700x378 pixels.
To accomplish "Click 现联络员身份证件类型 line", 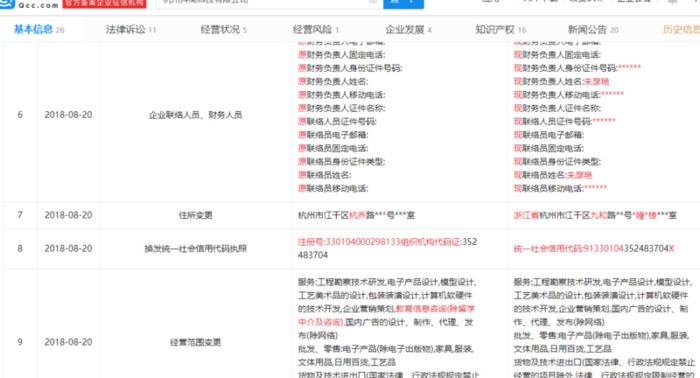I will click(x=557, y=162).
